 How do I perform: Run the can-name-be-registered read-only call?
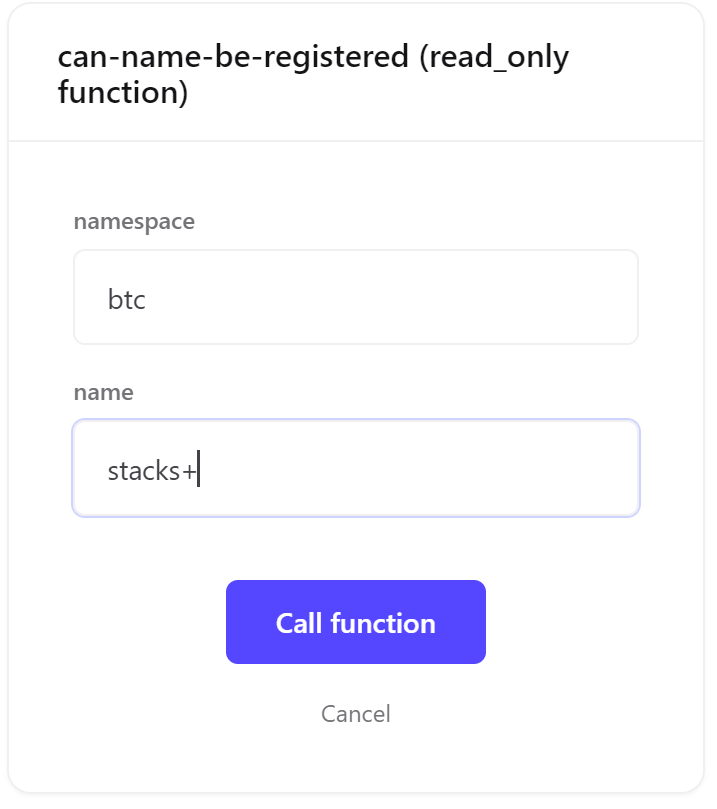(x=355, y=622)
